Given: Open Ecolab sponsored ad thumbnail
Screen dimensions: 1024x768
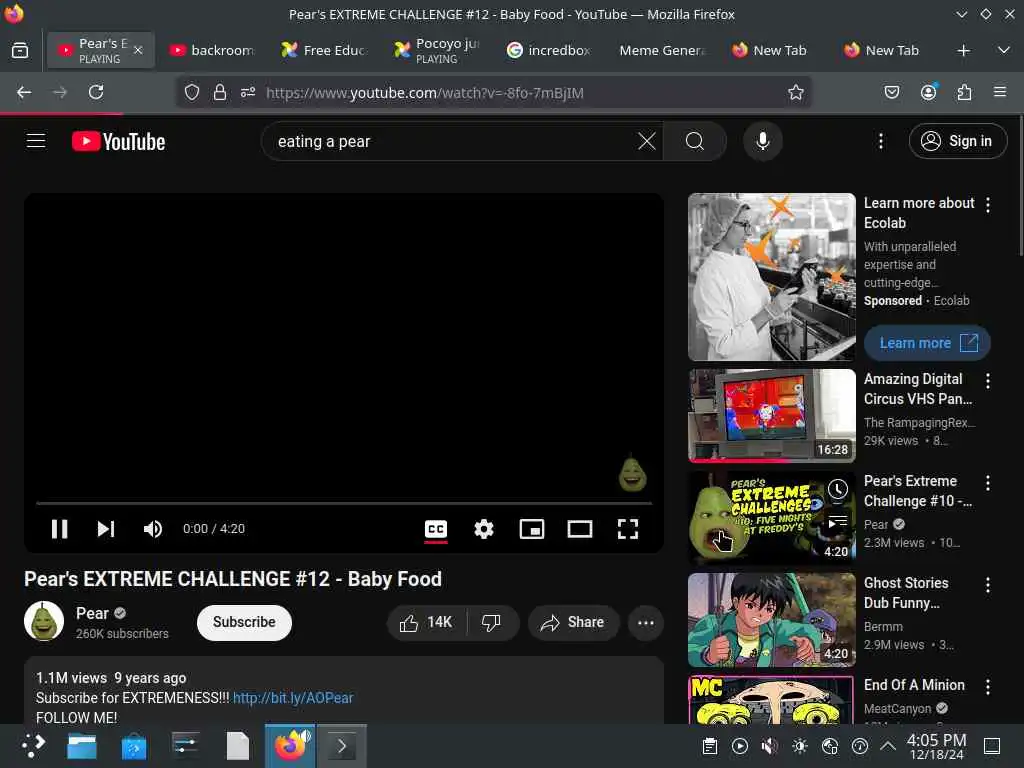Looking at the screenshot, I should [771, 277].
